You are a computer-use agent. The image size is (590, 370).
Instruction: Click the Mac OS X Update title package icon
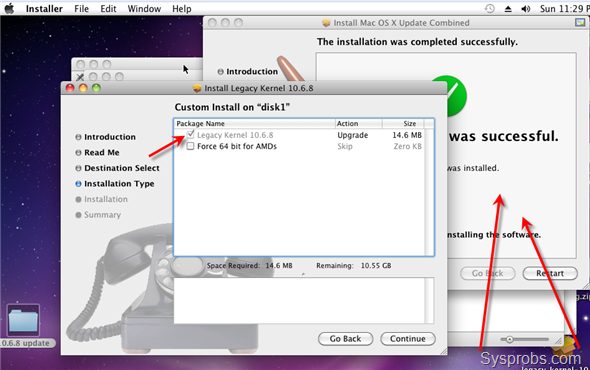coord(326,23)
